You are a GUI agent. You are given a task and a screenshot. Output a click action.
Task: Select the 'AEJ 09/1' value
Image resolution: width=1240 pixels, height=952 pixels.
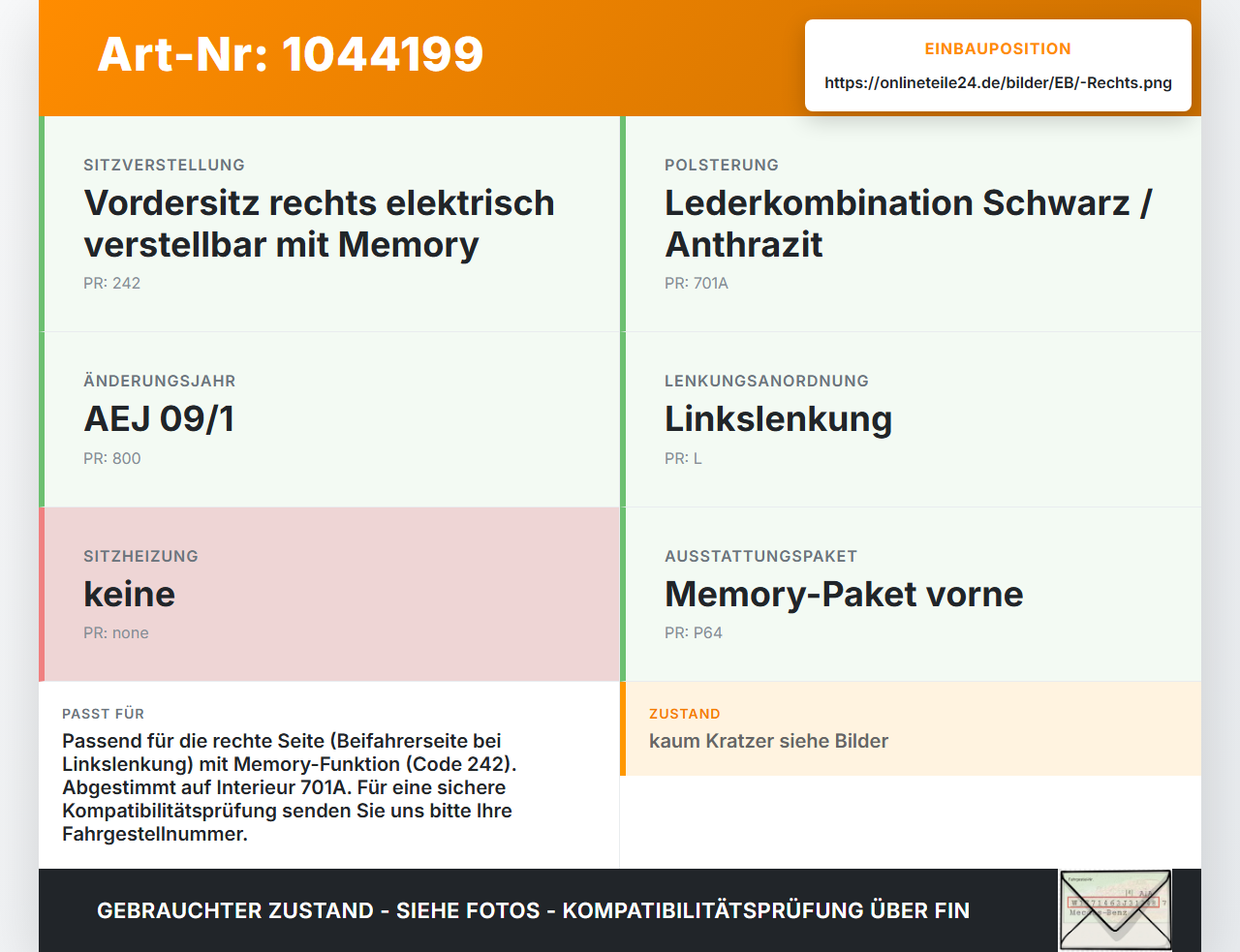pyautogui.click(x=160, y=419)
